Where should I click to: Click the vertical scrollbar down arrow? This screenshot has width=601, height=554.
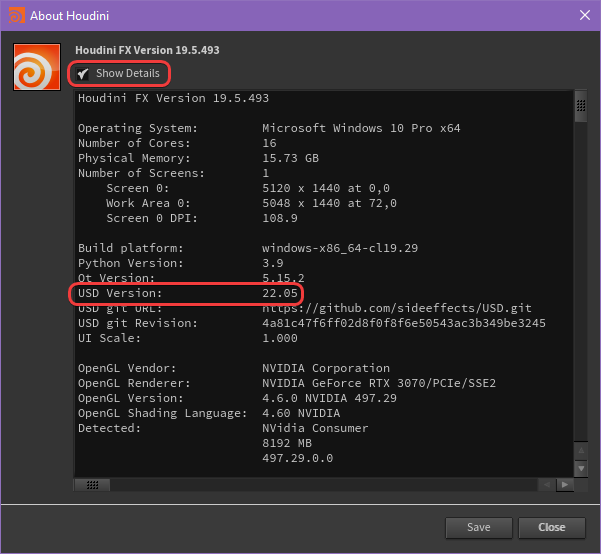[x=581, y=468]
